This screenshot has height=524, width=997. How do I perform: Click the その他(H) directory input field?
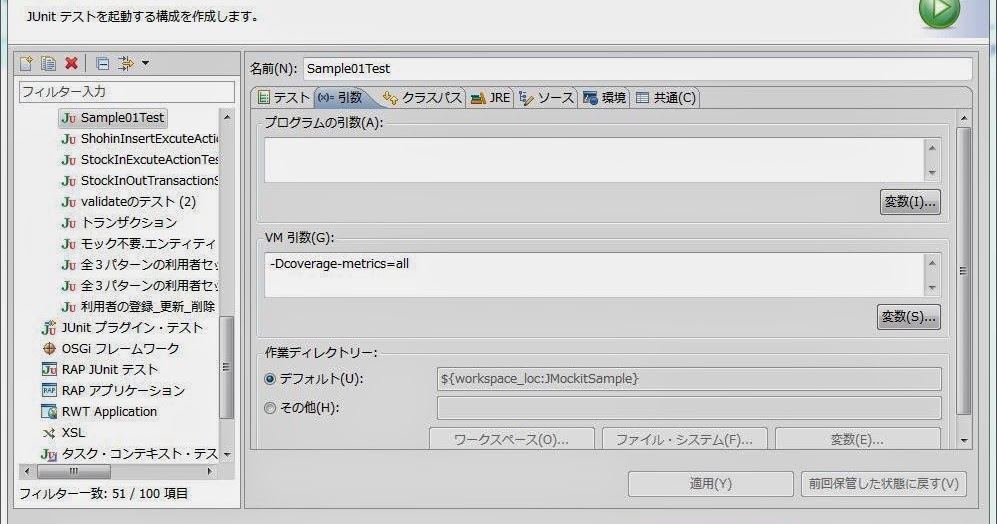(x=689, y=408)
